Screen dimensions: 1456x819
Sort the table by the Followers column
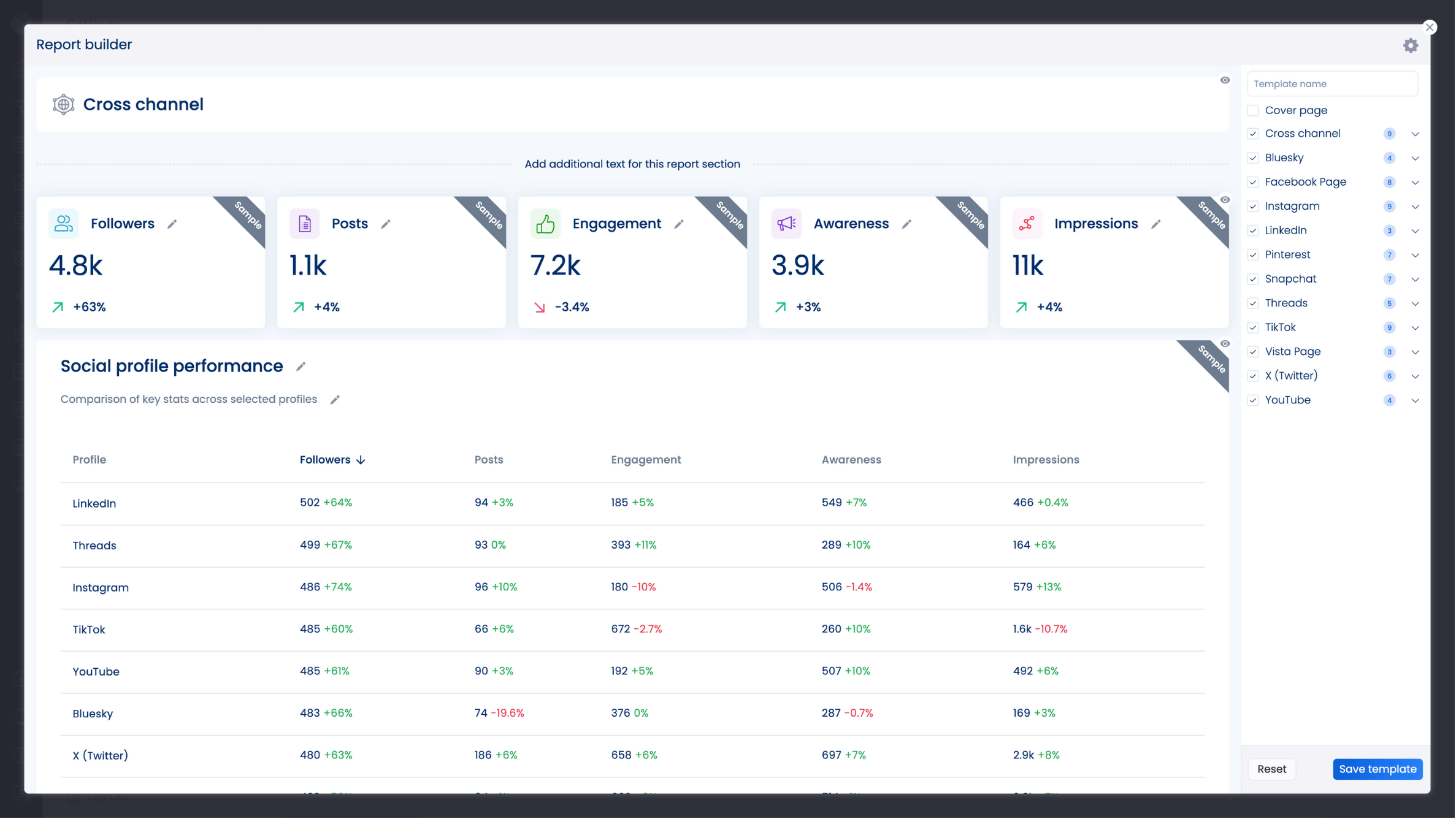pyautogui.click(x=331, y=459)
